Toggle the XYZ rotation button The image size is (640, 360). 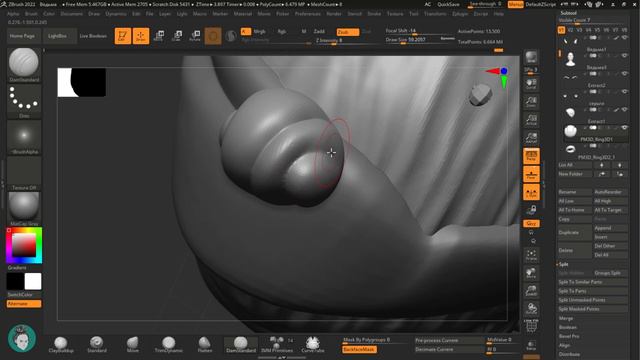click(x=531, y=224)
